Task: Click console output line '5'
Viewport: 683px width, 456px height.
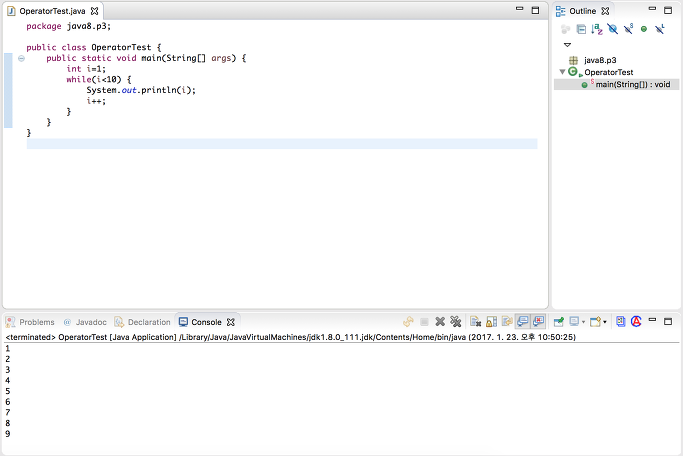Action: click(x=7, y=391)
